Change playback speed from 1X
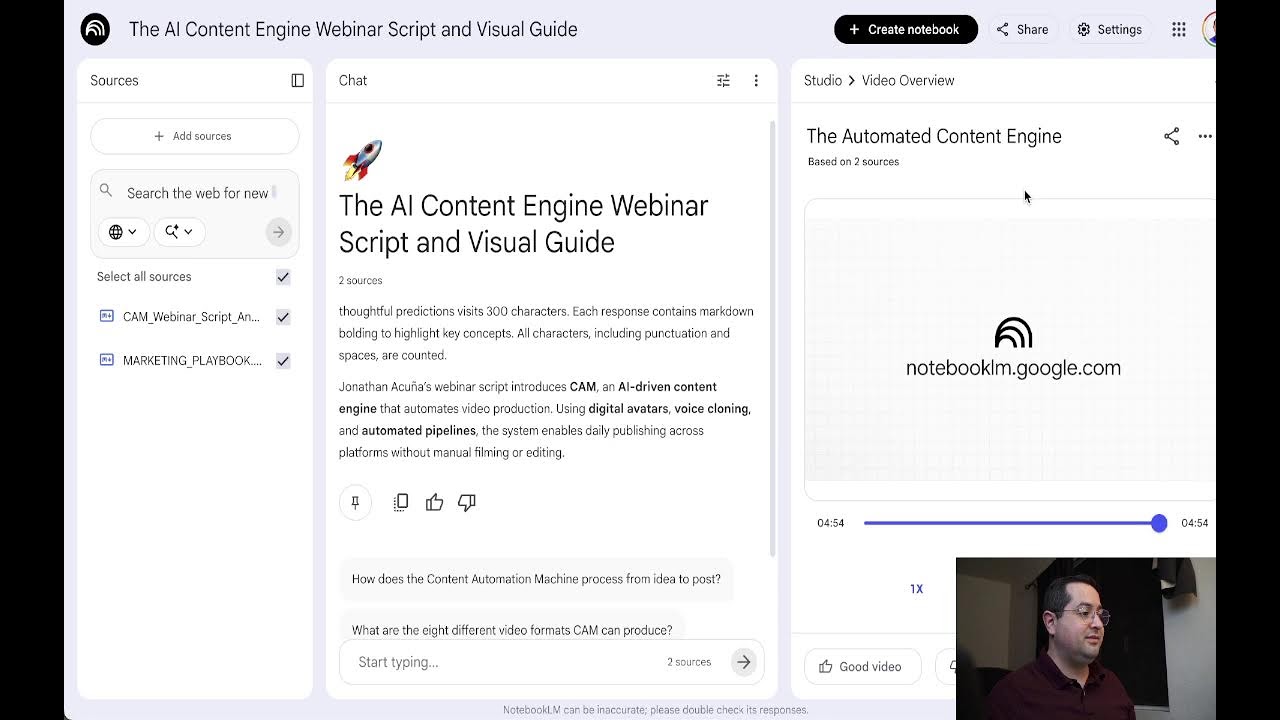This screenshot has width=1280, height=720. point(916,589)
